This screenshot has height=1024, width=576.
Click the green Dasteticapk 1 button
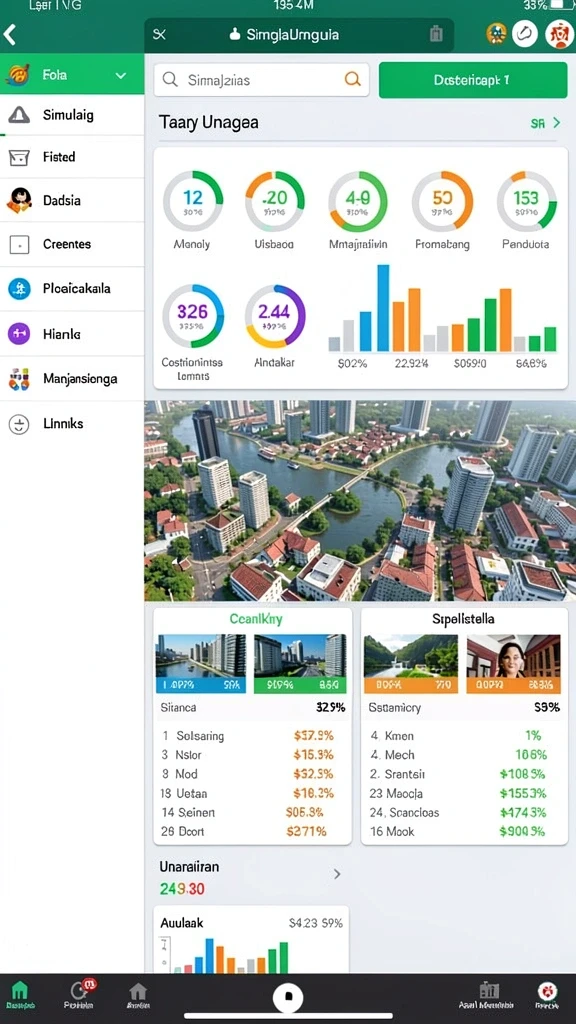point(473,80)
